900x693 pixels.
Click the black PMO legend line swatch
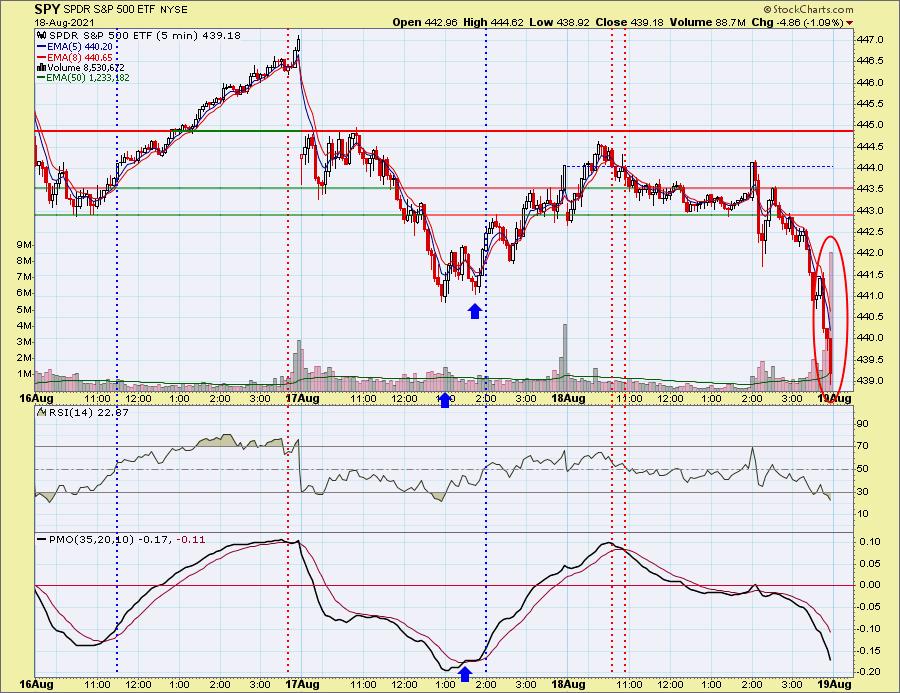41,540
